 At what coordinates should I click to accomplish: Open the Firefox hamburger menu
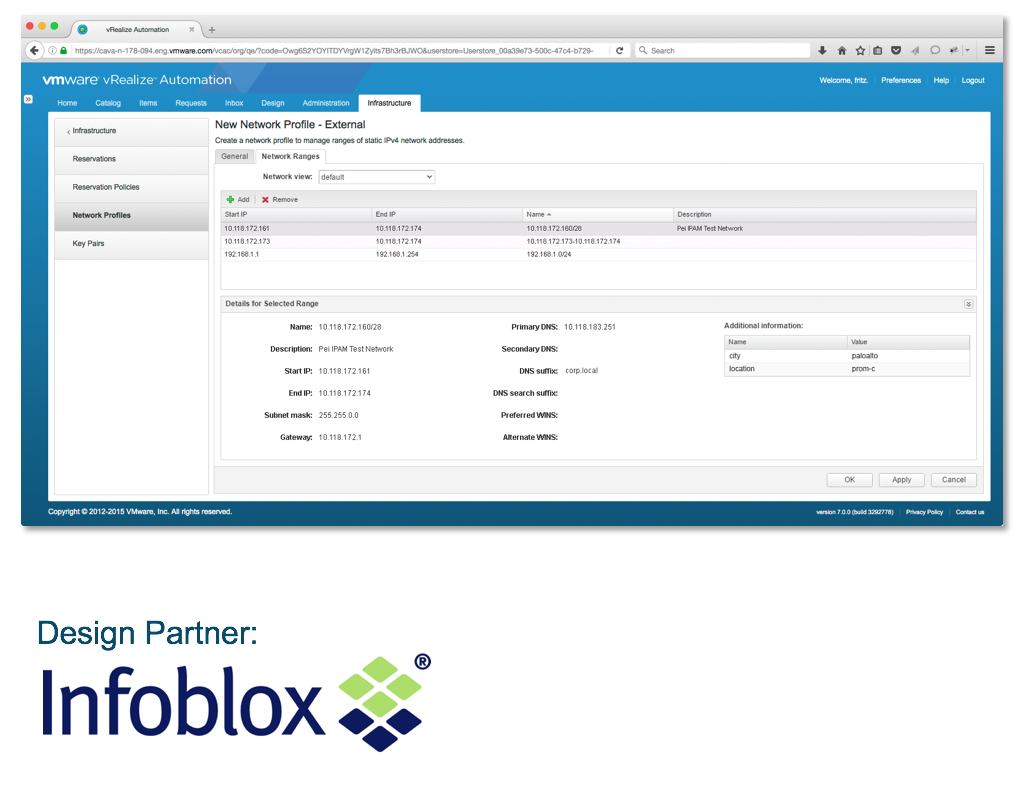(x=989, y=51)
